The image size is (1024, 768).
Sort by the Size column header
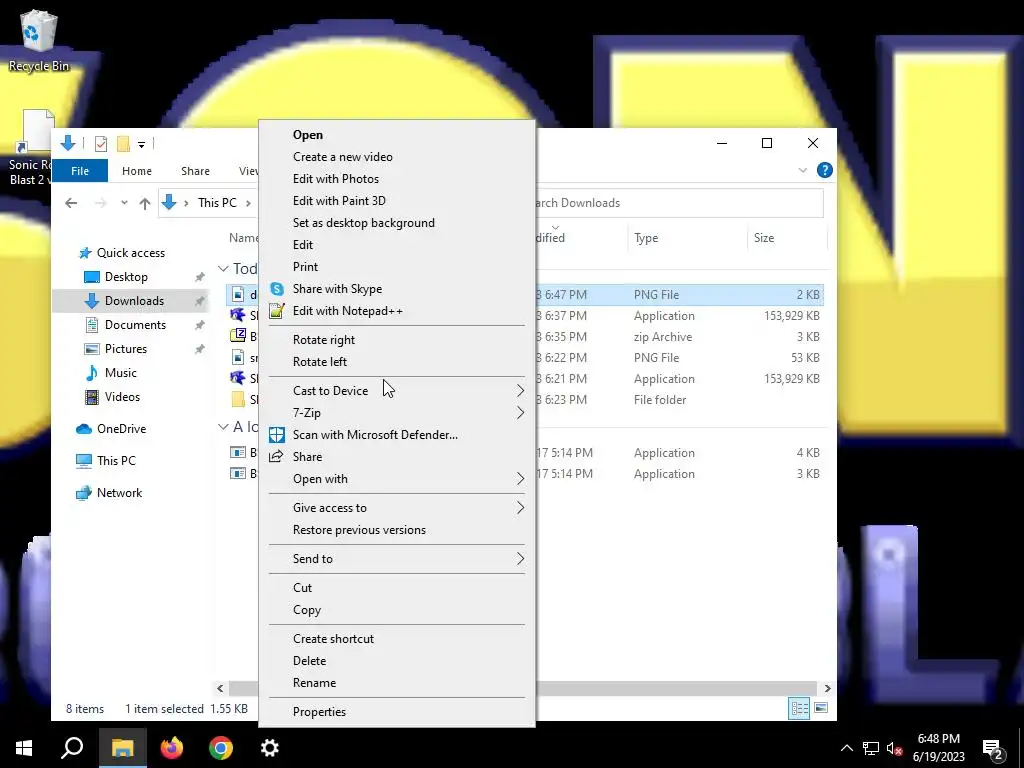(x=787, y=238)
